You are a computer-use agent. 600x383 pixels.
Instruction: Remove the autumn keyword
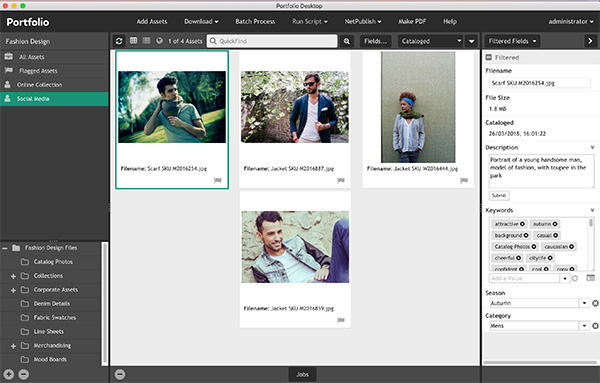click(x=555, y=224)
